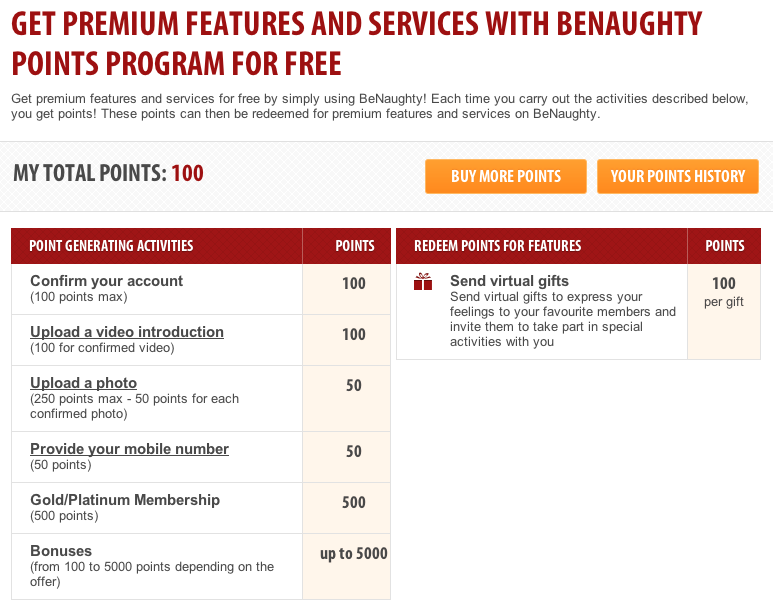773x610 pixels.
Task: Click the Confirm your account row
Action: coord(201,289)
